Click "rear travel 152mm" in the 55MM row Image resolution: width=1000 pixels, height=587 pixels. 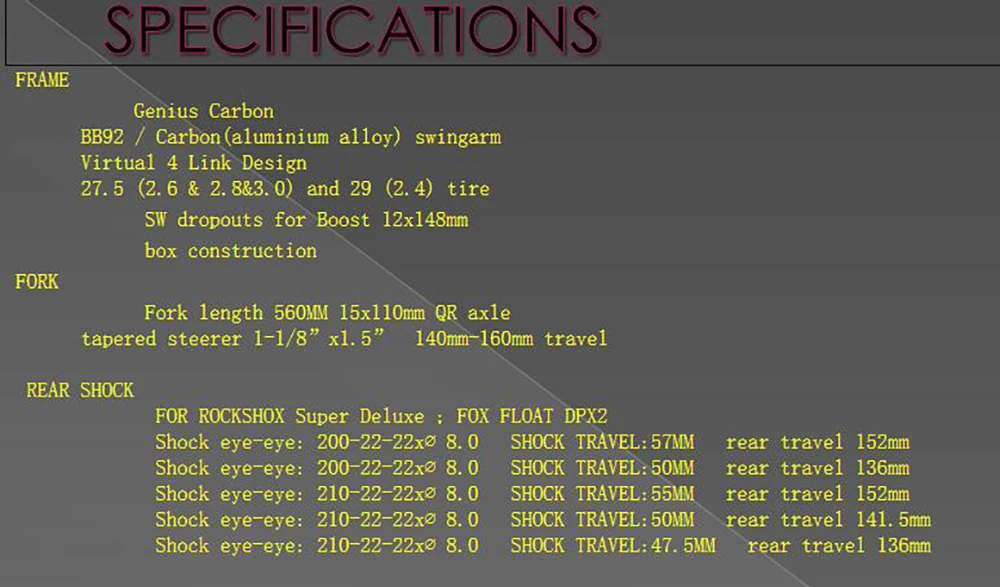click(x=818, y=494)
